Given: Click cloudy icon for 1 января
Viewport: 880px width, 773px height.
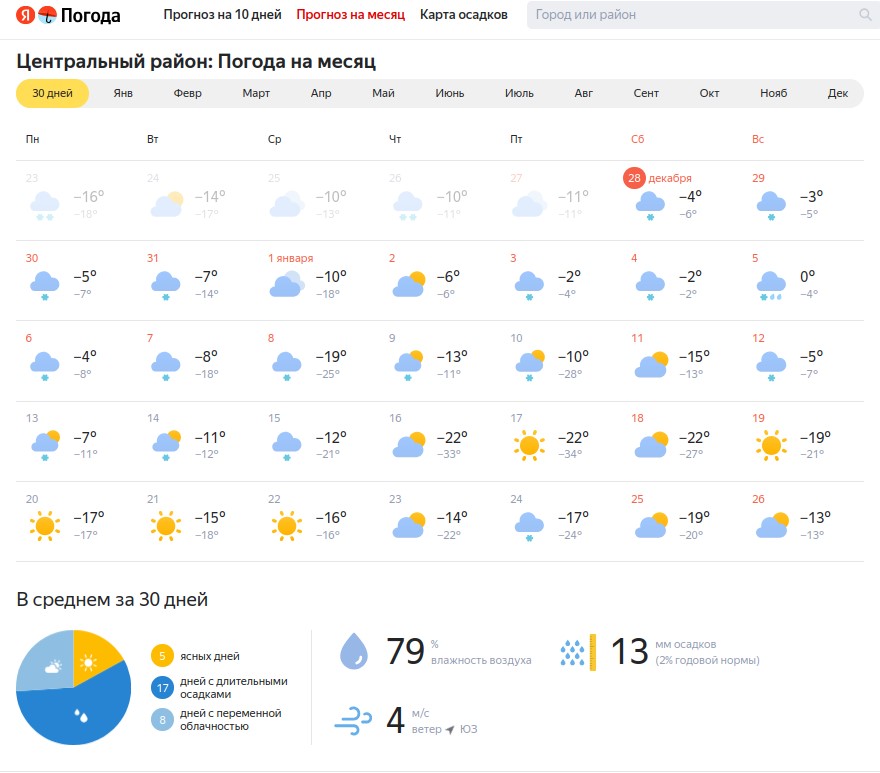Looking at the screenshot, I should pos(287,283).
